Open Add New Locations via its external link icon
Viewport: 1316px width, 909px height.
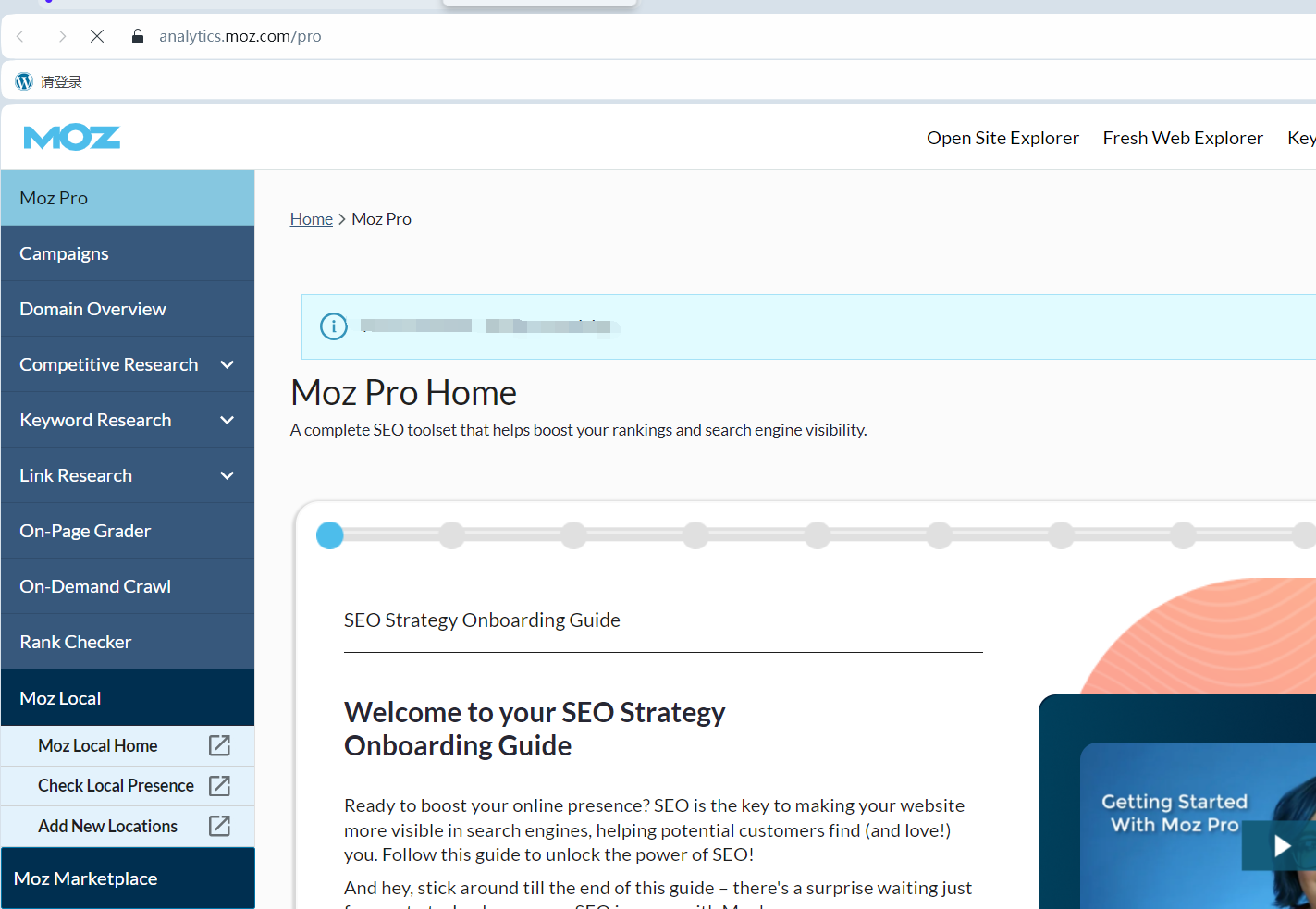[219, 826]
